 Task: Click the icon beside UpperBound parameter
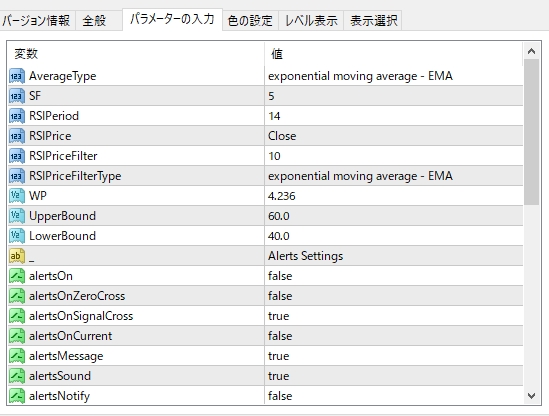click(x=17, y=216)
